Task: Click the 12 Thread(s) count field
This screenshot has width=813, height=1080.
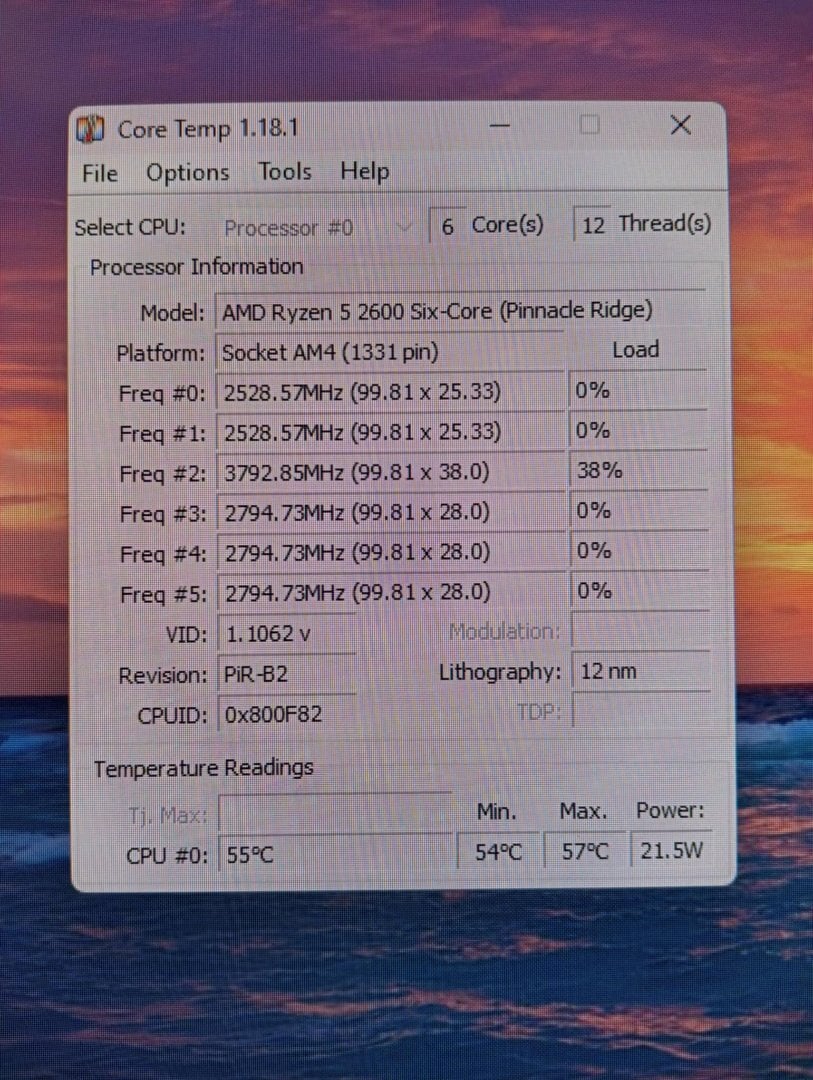Action: (592, 225)
